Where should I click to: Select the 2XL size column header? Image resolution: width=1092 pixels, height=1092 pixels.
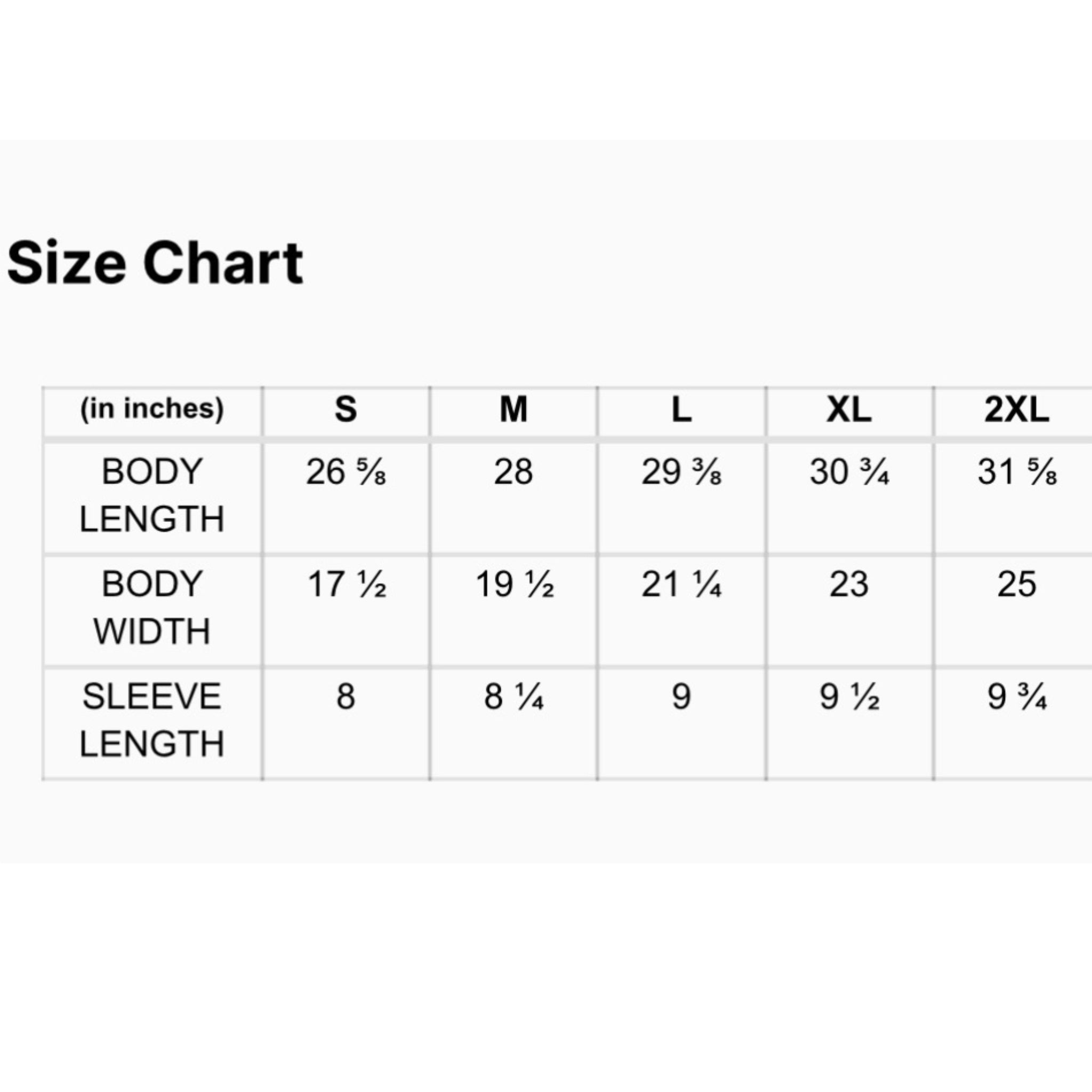click(x=1016, y=409)
